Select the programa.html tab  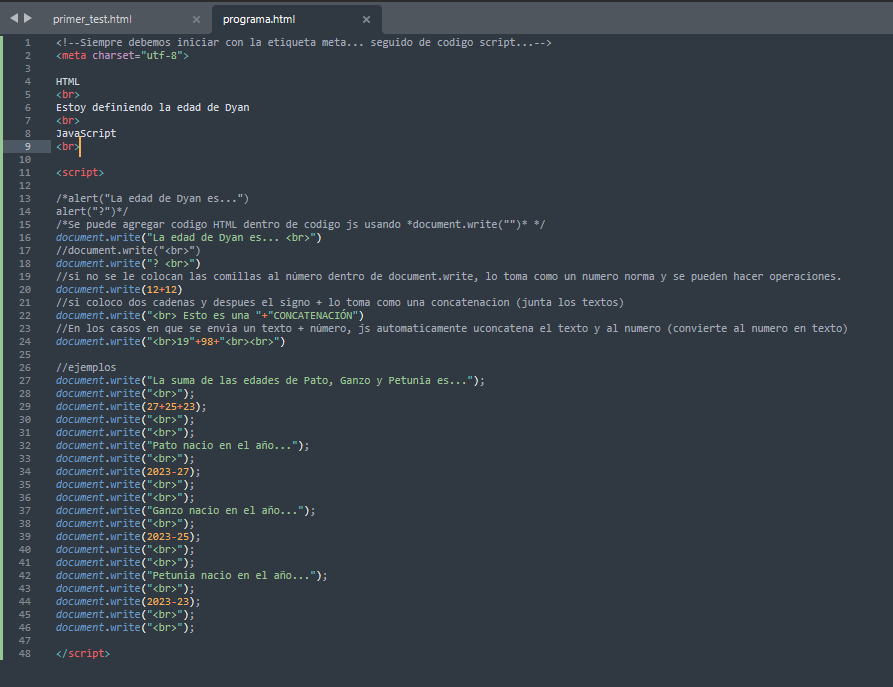click(x=259, y=19)
